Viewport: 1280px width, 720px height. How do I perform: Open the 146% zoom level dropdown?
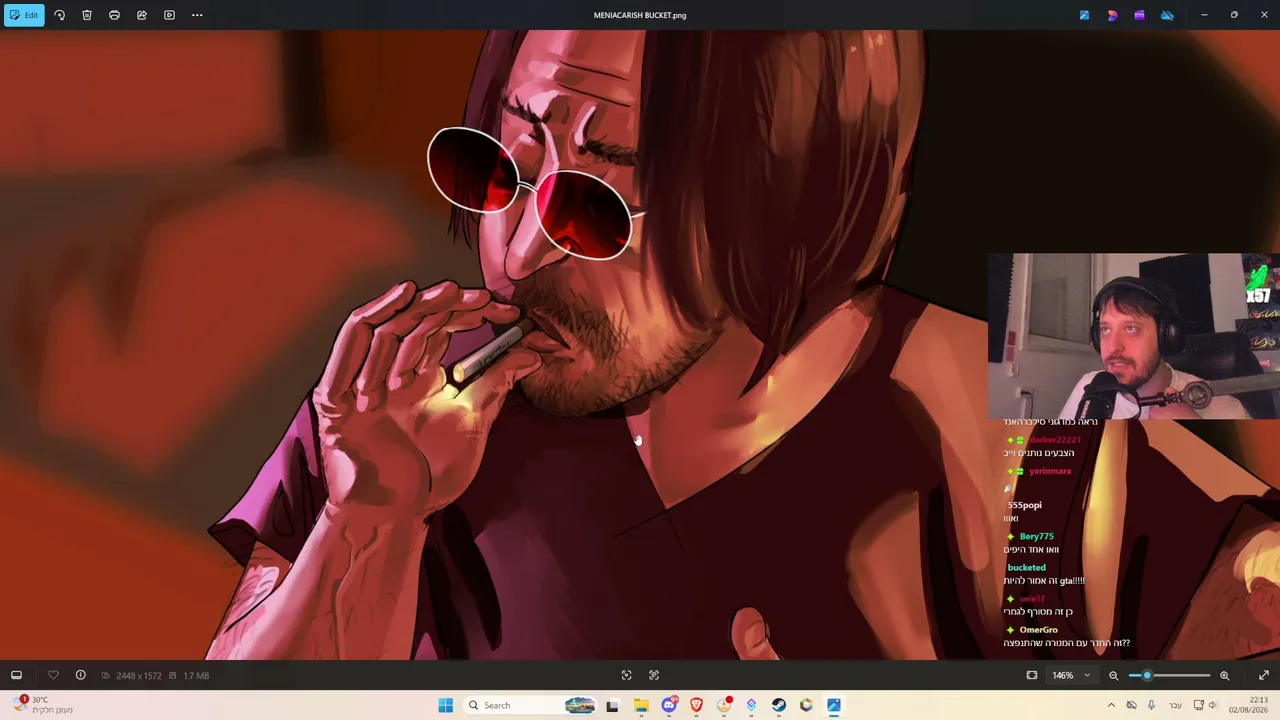(1071, 675)
